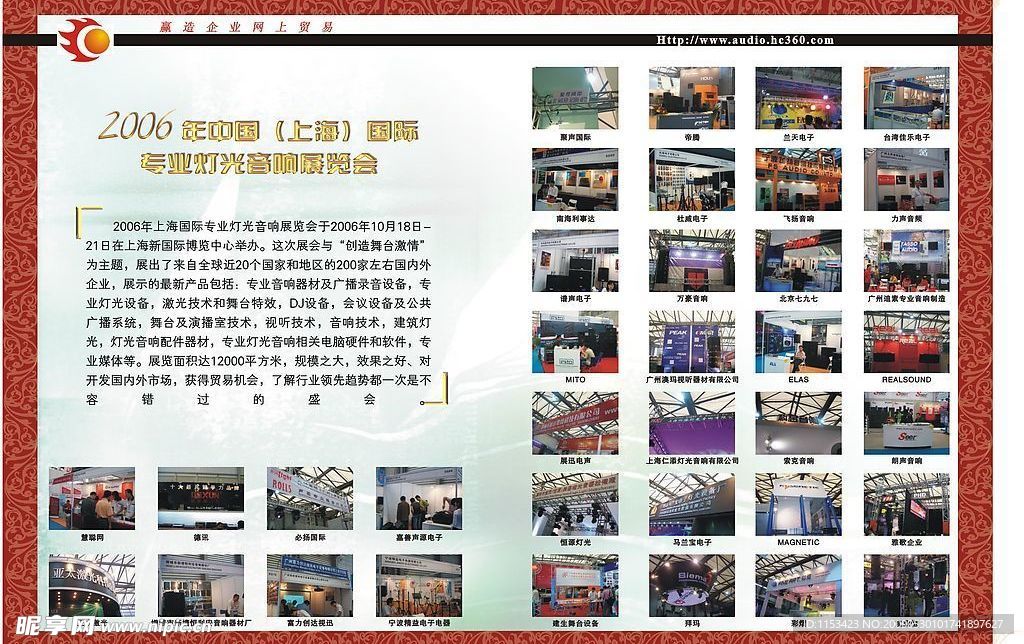Click the 慧聪网 caption
Screen dimensions: 1024x644
[92, 537]
